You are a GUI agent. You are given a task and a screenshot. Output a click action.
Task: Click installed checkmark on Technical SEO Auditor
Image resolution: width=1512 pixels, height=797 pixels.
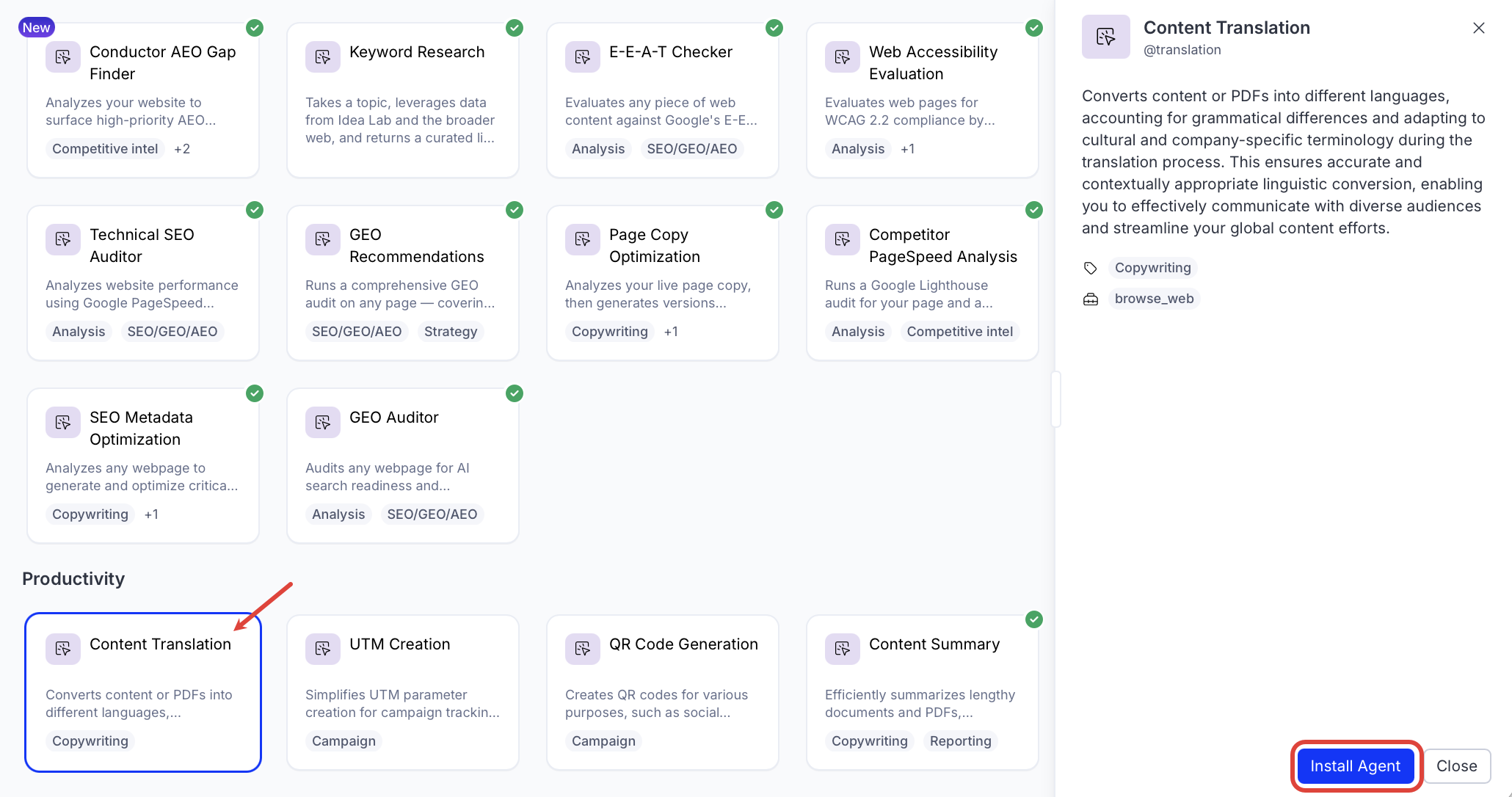tap(255, 210)
